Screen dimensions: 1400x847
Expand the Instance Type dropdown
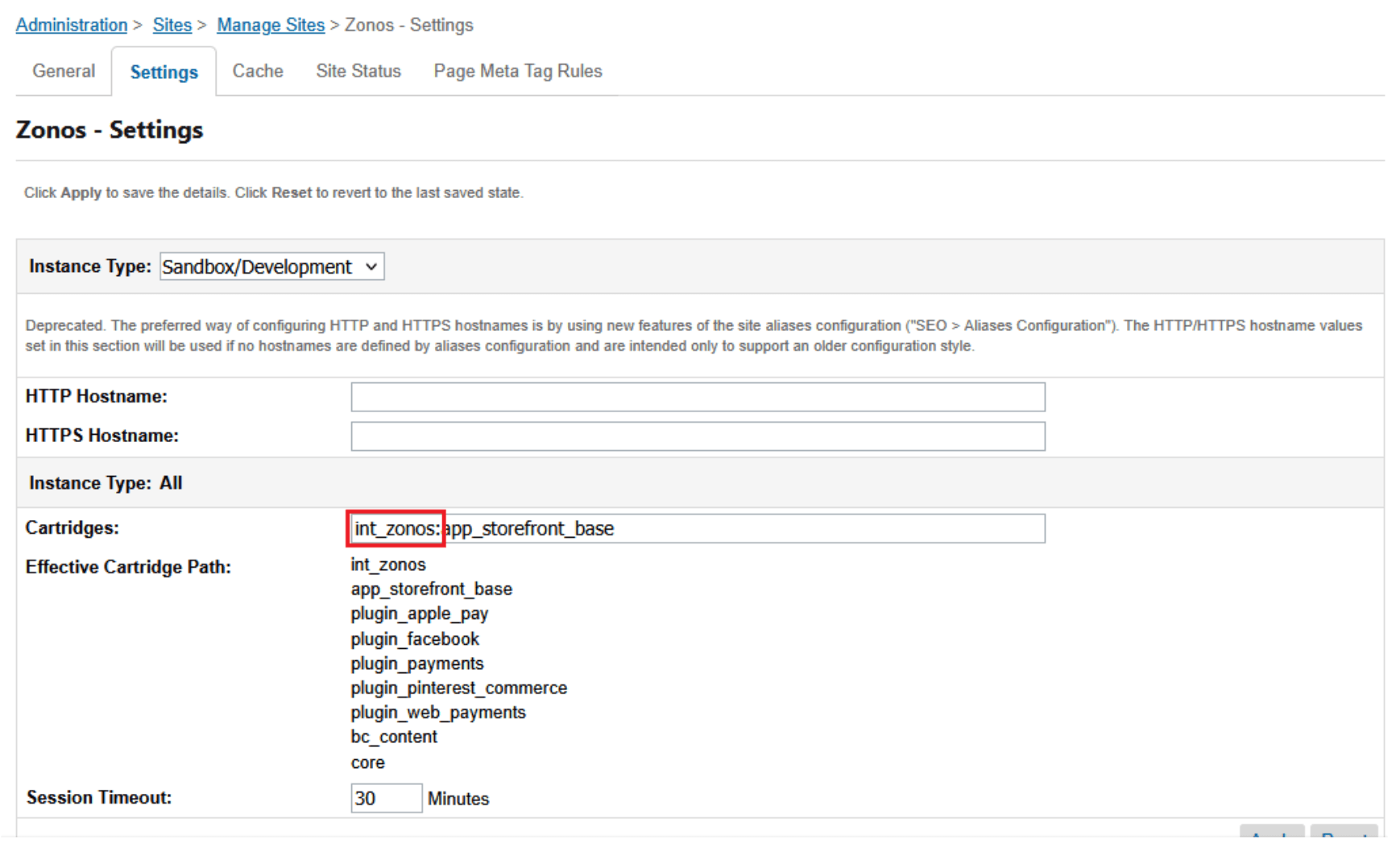coord(272,266)
